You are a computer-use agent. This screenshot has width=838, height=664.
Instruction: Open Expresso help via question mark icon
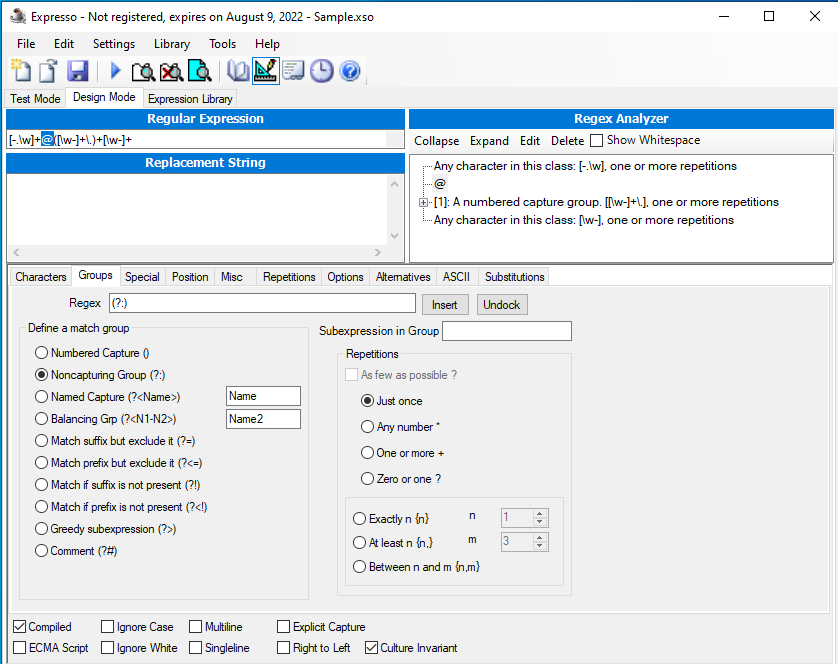click(x=349, y=70)
